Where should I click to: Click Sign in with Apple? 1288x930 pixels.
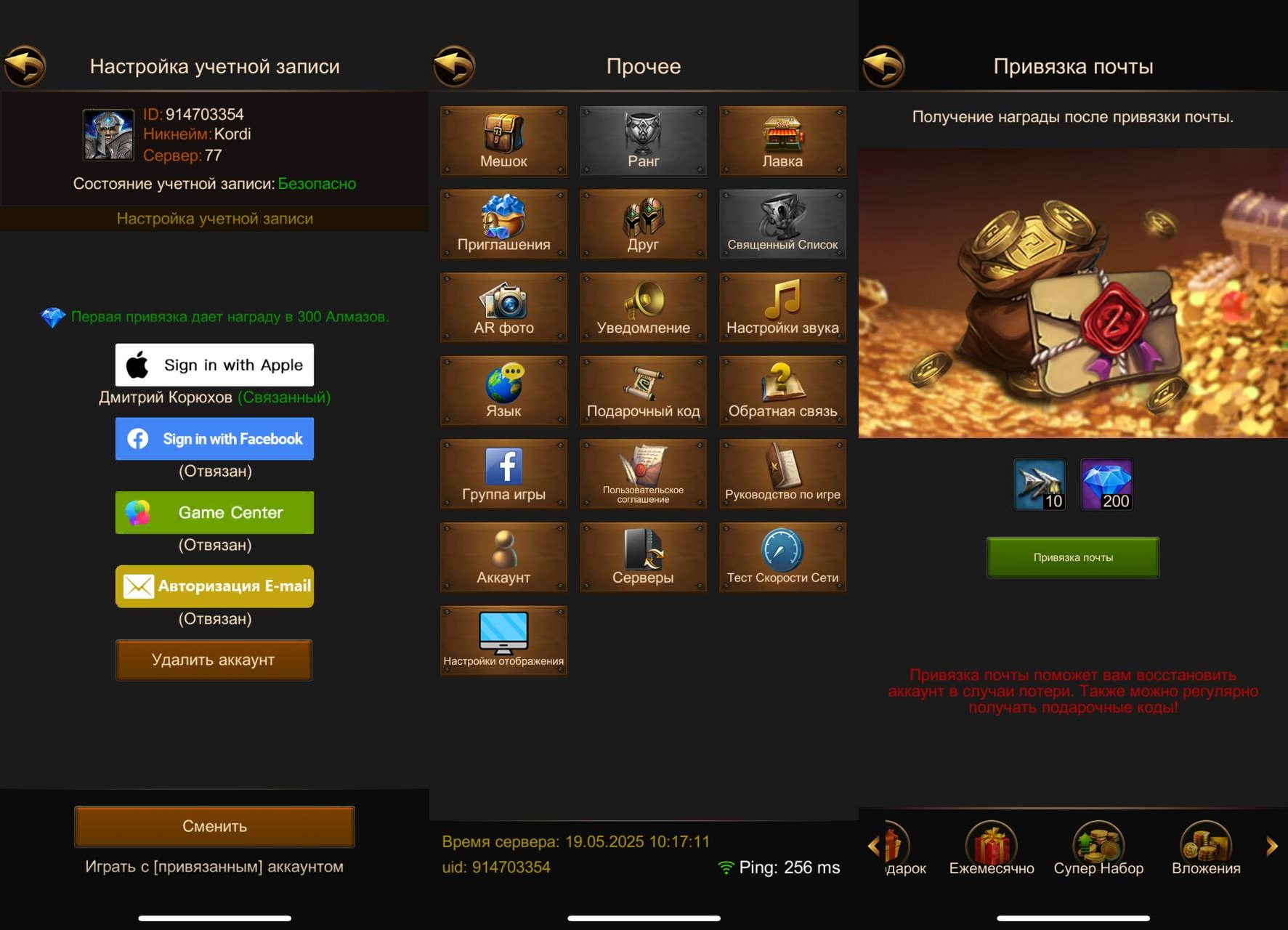click(x=214, y=365)
